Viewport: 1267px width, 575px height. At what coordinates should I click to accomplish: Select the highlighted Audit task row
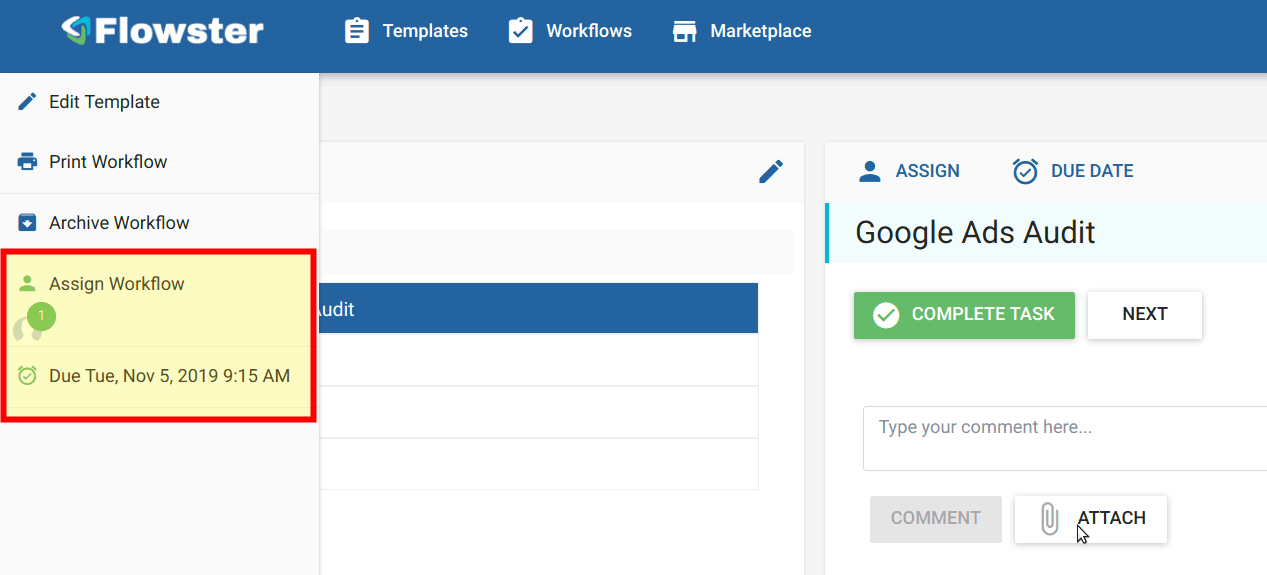coord(539,309)
